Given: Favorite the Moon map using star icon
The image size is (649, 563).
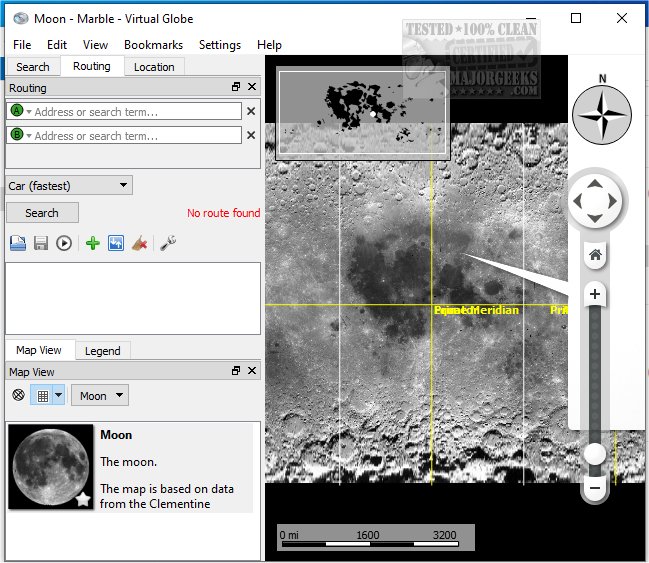Looking at the screenshot, I should [83, 497].
